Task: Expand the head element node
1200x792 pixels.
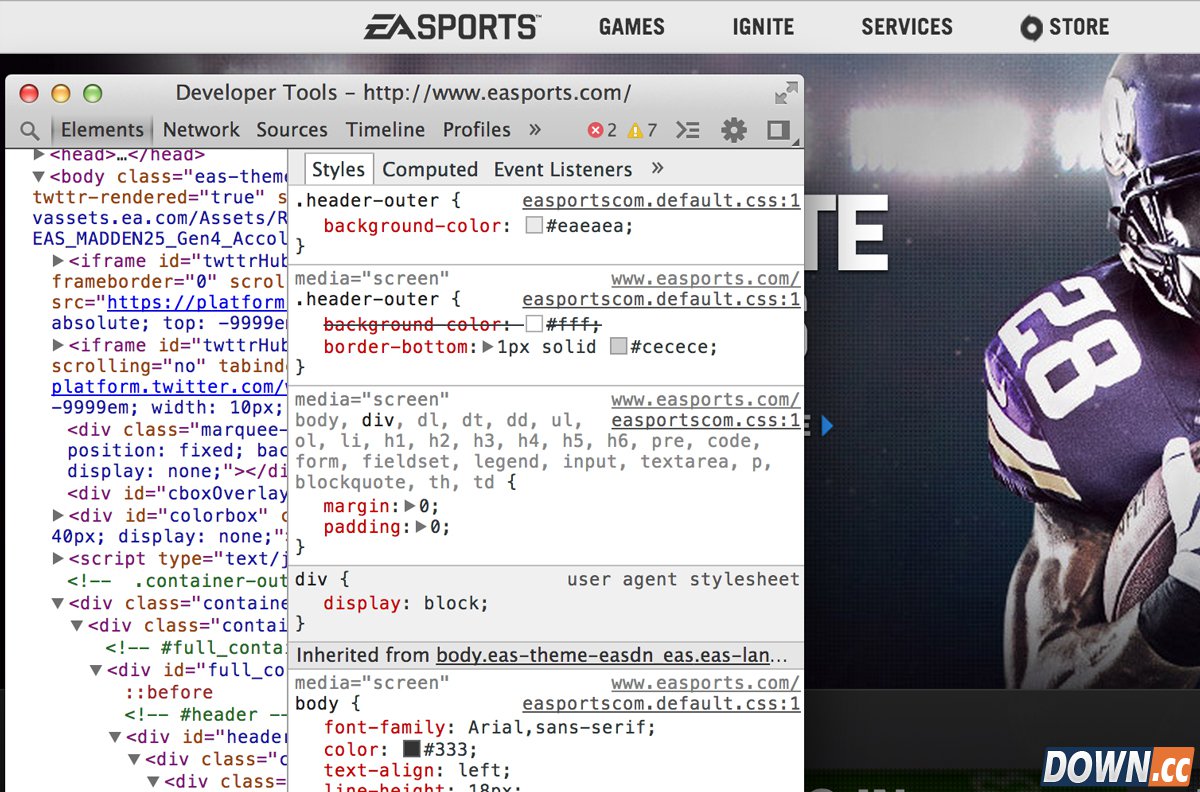Action: [39, 155]
